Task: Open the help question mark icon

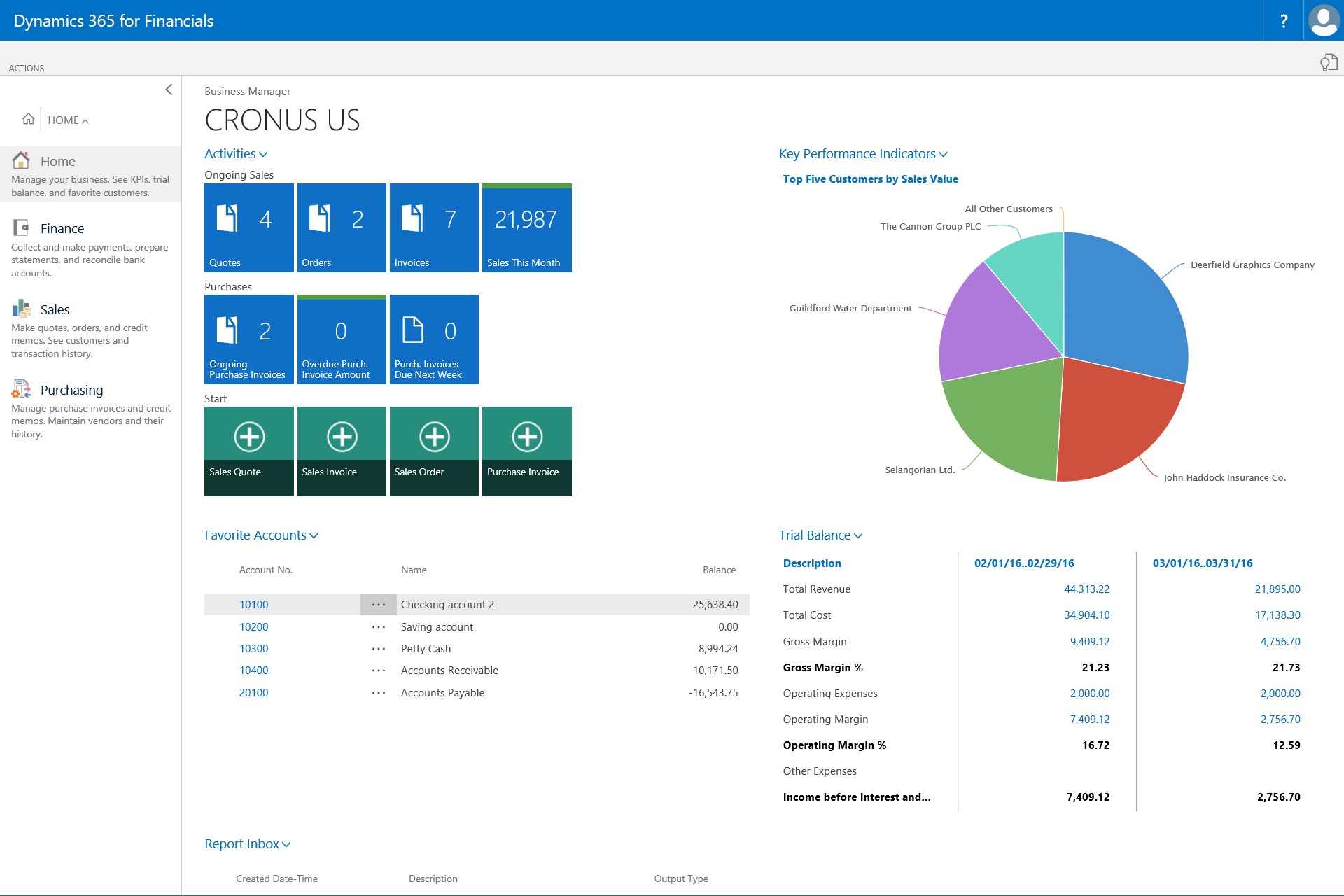Action: (x=1283, y=21)
